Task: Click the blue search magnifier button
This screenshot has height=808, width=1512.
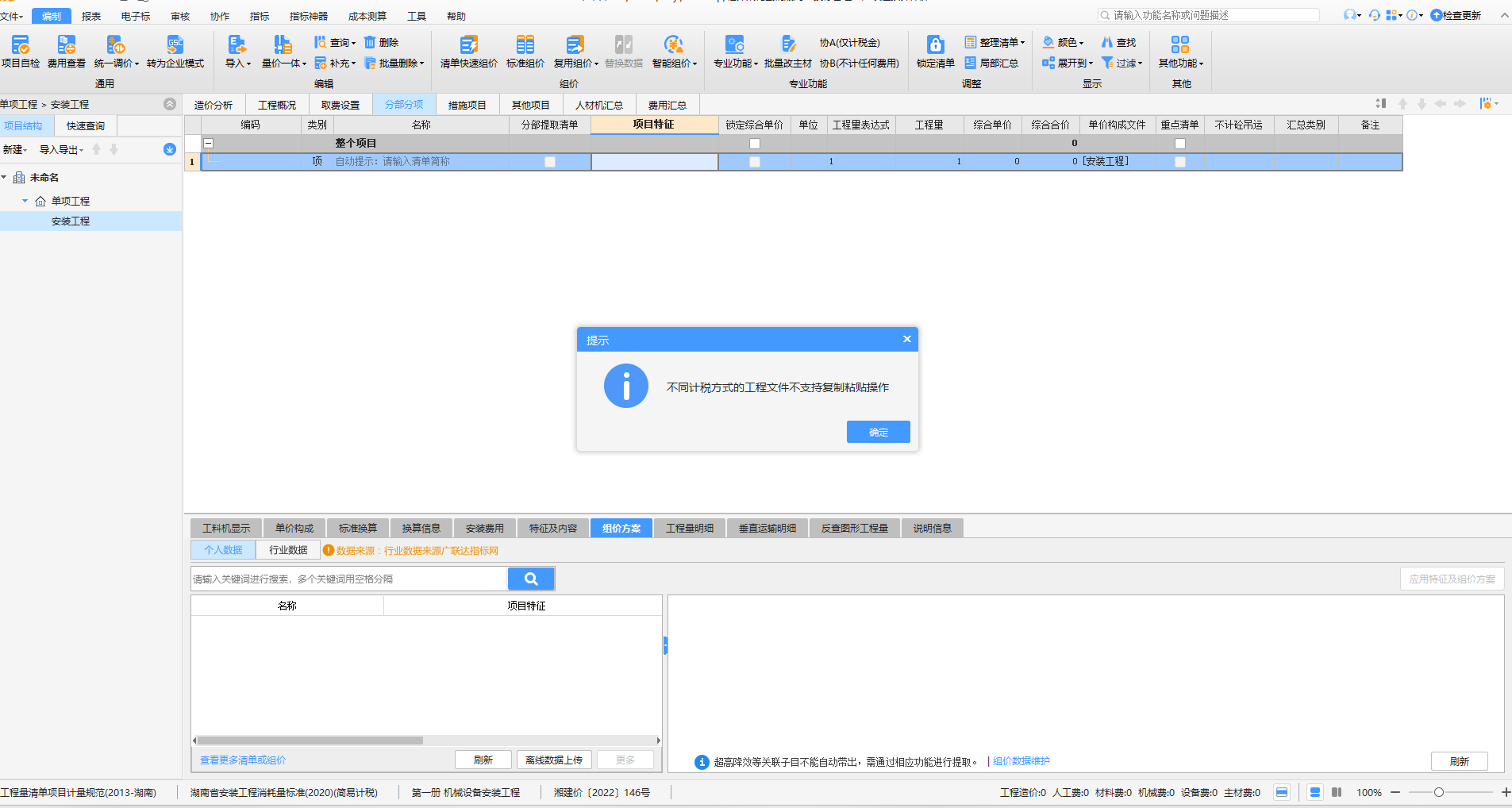Action: [x=531, y=579]
